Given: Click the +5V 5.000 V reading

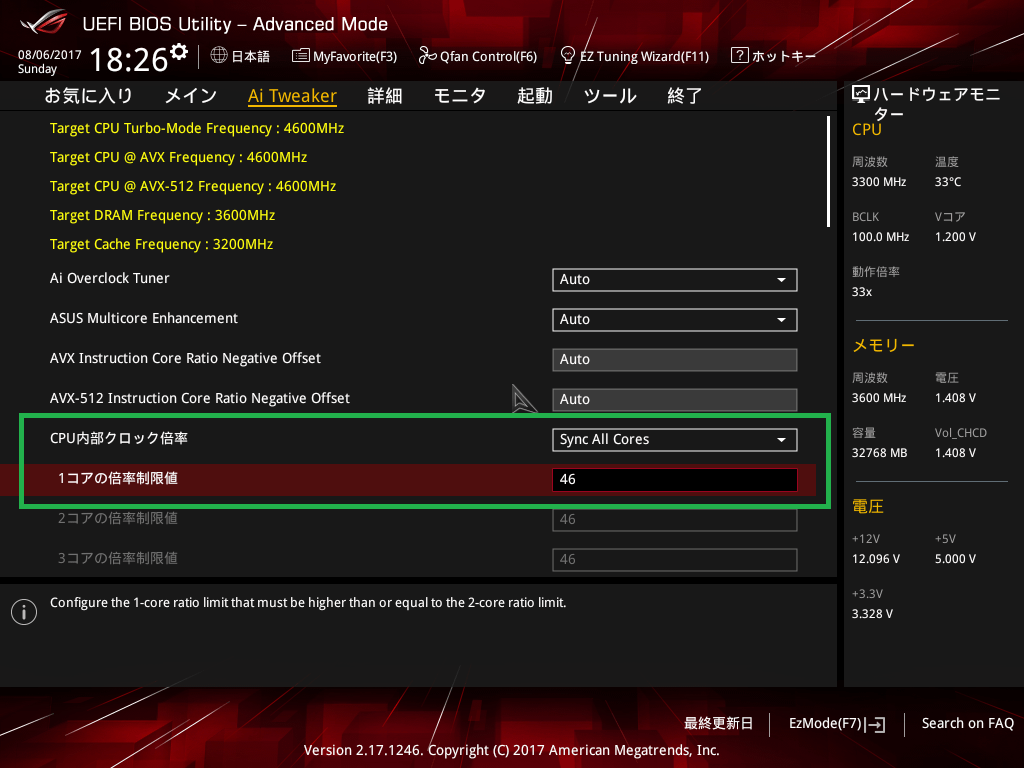Looking at the screenshot, I should pyautogui.click(x=955, y=559).
